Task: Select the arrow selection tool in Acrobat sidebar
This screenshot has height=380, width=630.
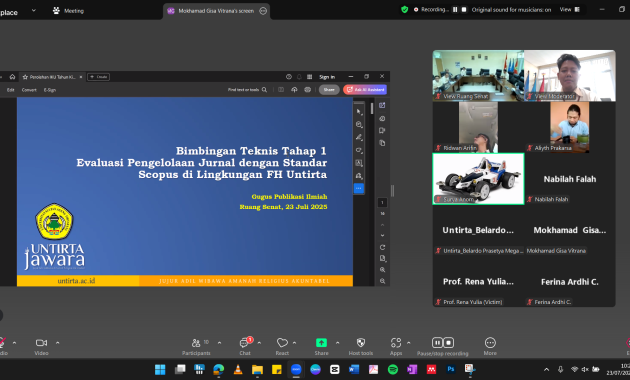Action: point(359,112)
